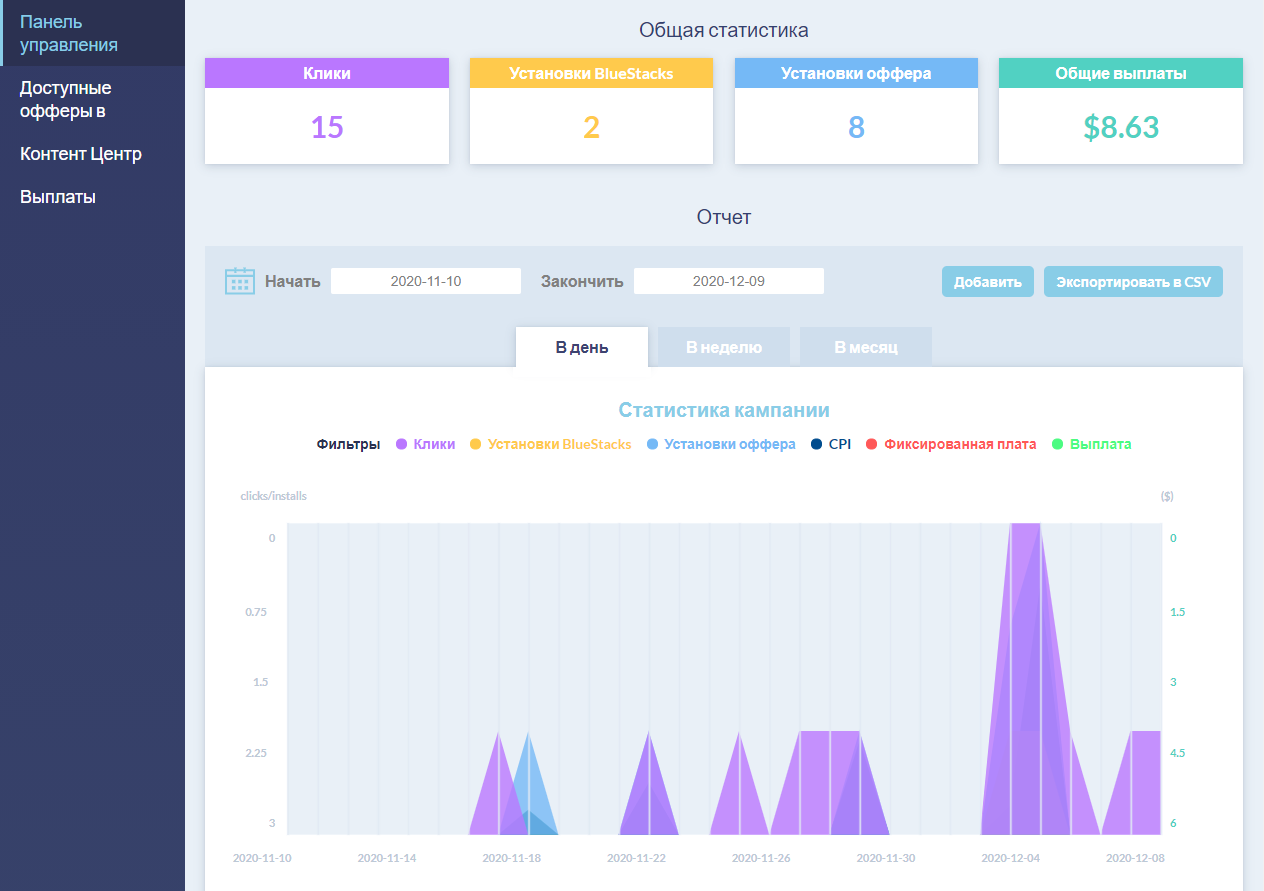Click the 2020-11-14 x-axis label
Image resolution: width=1264 pixels, height=891 pixels.
click(387, 858)
